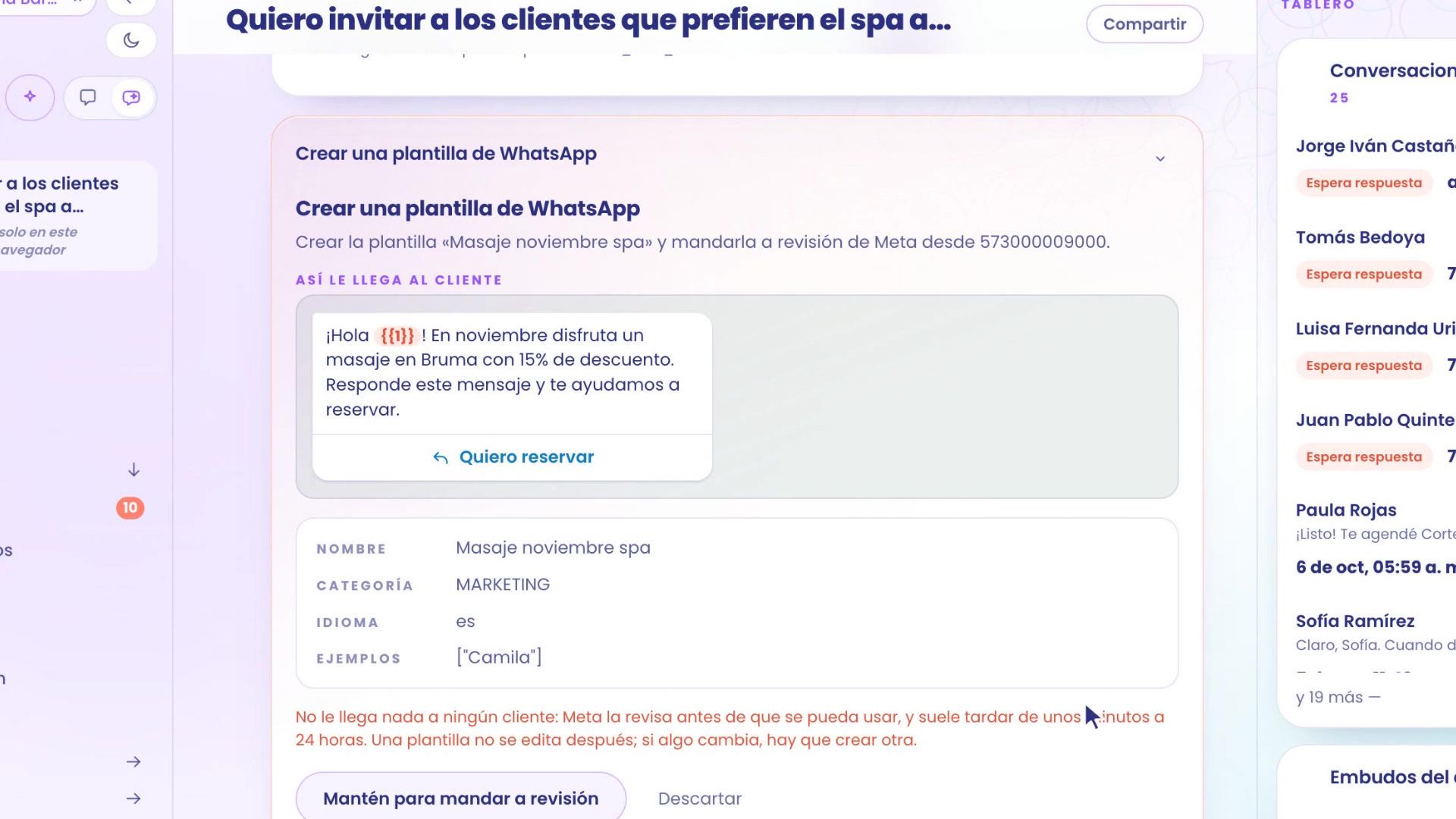Click the reply arrow icon beside Quiero reservar
1456x819 pixels.
point(441,457)
